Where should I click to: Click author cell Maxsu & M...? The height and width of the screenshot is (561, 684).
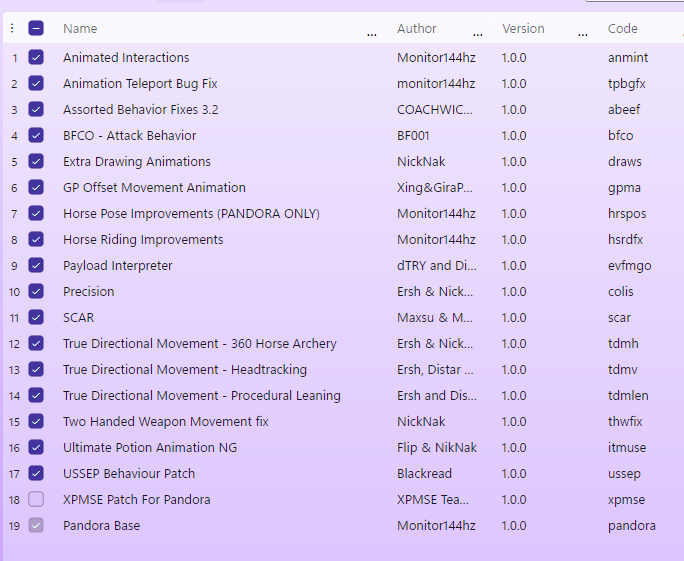(x=434, y=318)
